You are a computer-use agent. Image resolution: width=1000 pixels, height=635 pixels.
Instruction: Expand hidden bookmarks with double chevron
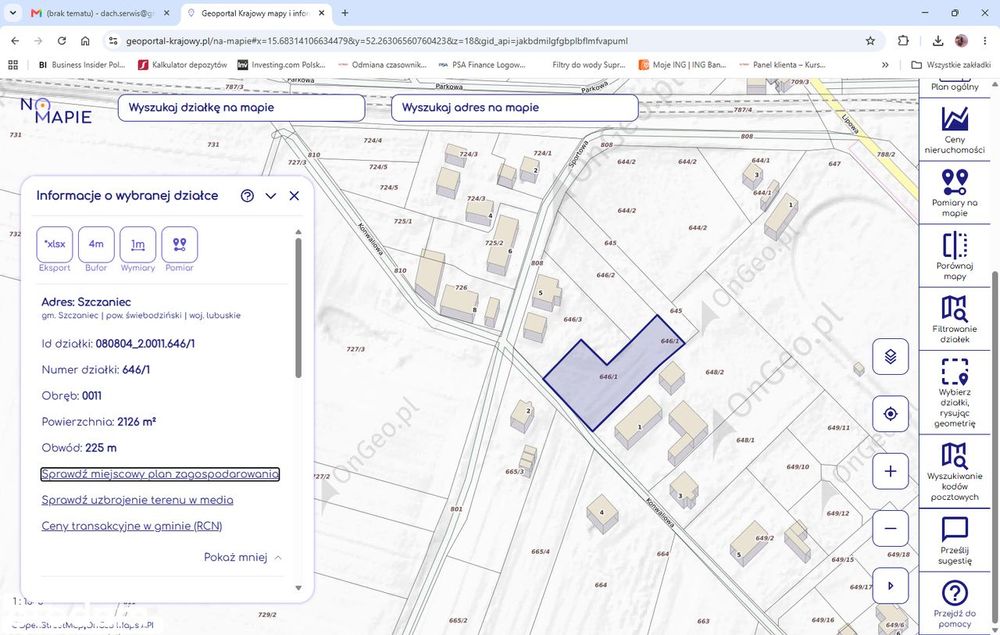click(x=885, y=64)
